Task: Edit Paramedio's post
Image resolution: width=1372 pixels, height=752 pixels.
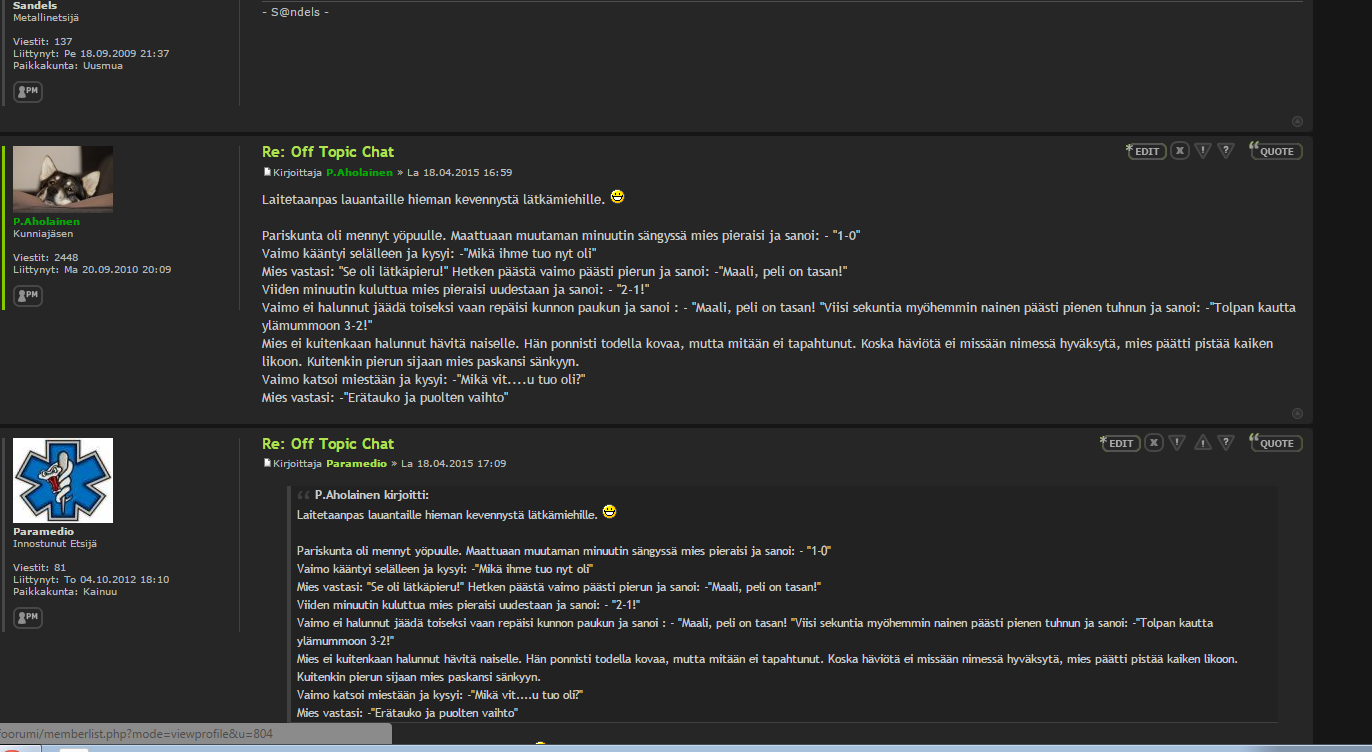Action: click(x=1120, y=443)
